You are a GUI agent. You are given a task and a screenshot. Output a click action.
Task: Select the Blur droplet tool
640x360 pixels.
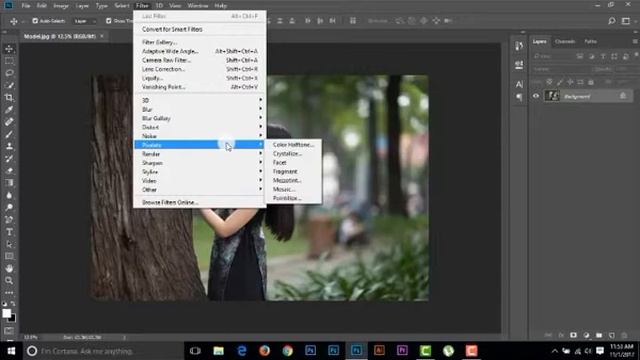9,195
